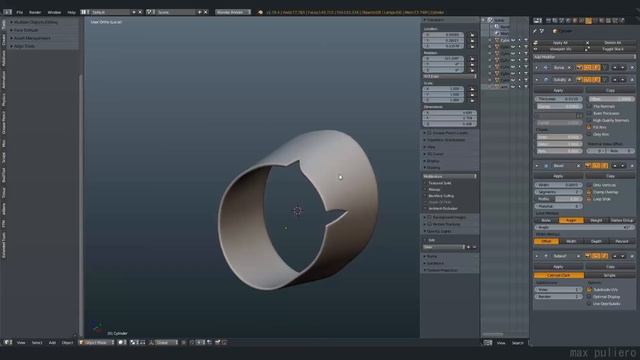Enable Optimal Display checkbox

click(x=589, y=297)
